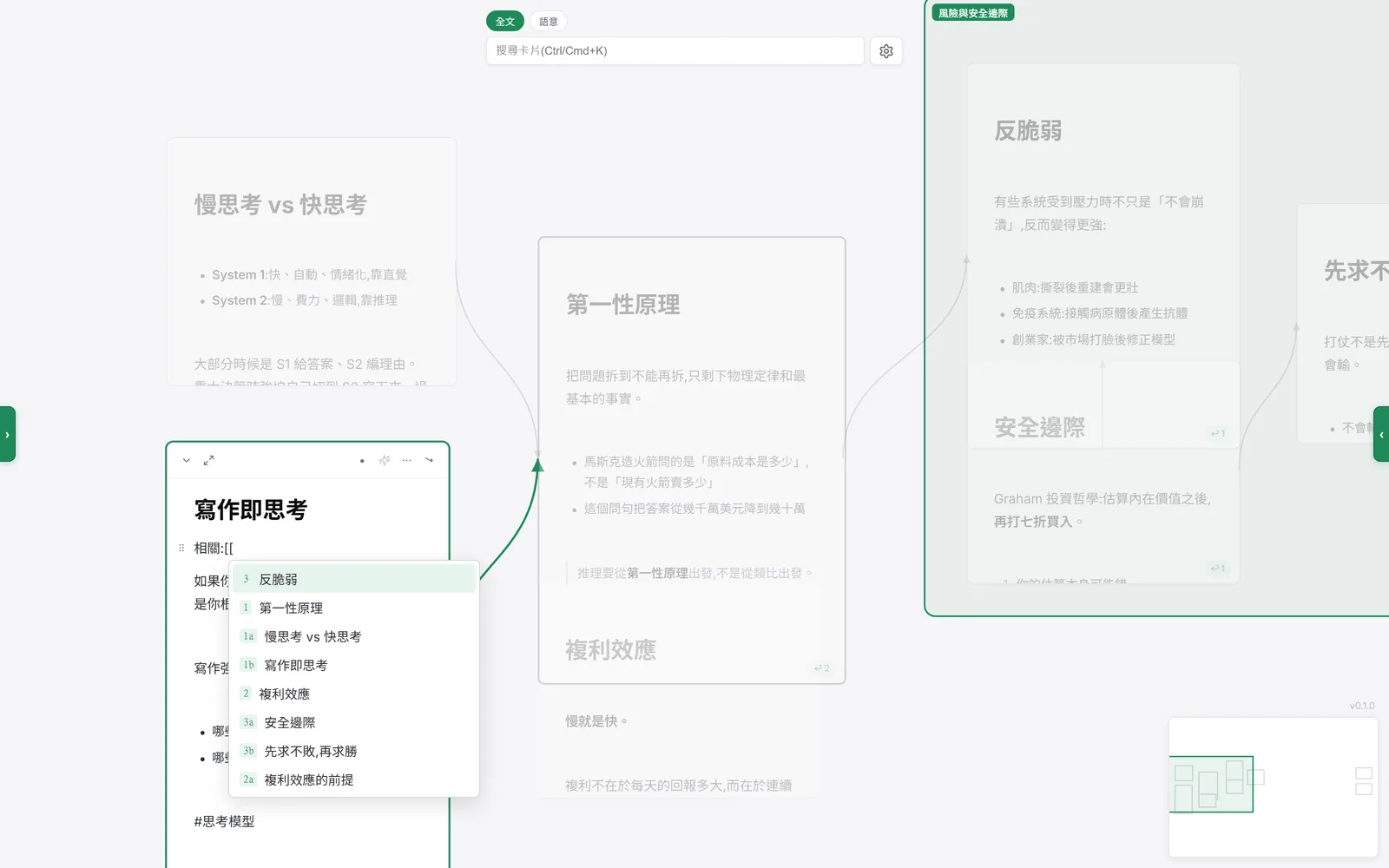Image resolution: width=1389 pixels, height=868 pixels.
Task: Click the backlink count badge on 複利效應
Action: [x=821, y=668]
